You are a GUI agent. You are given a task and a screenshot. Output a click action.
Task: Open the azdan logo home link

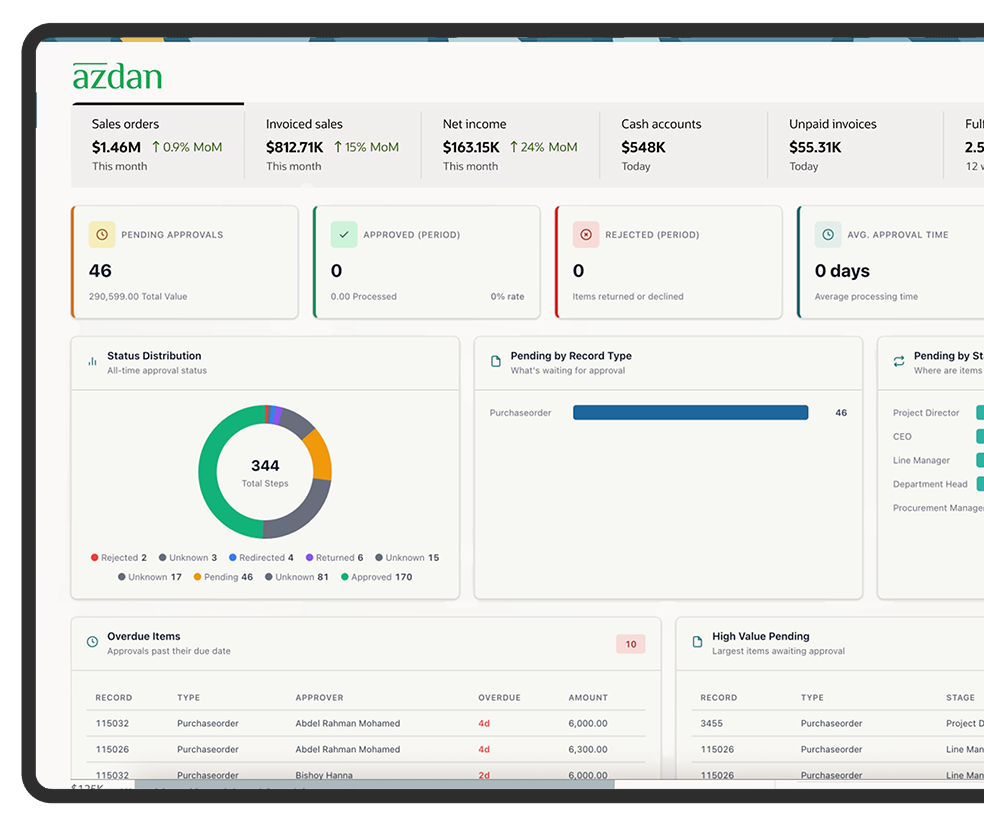point(117,77)
